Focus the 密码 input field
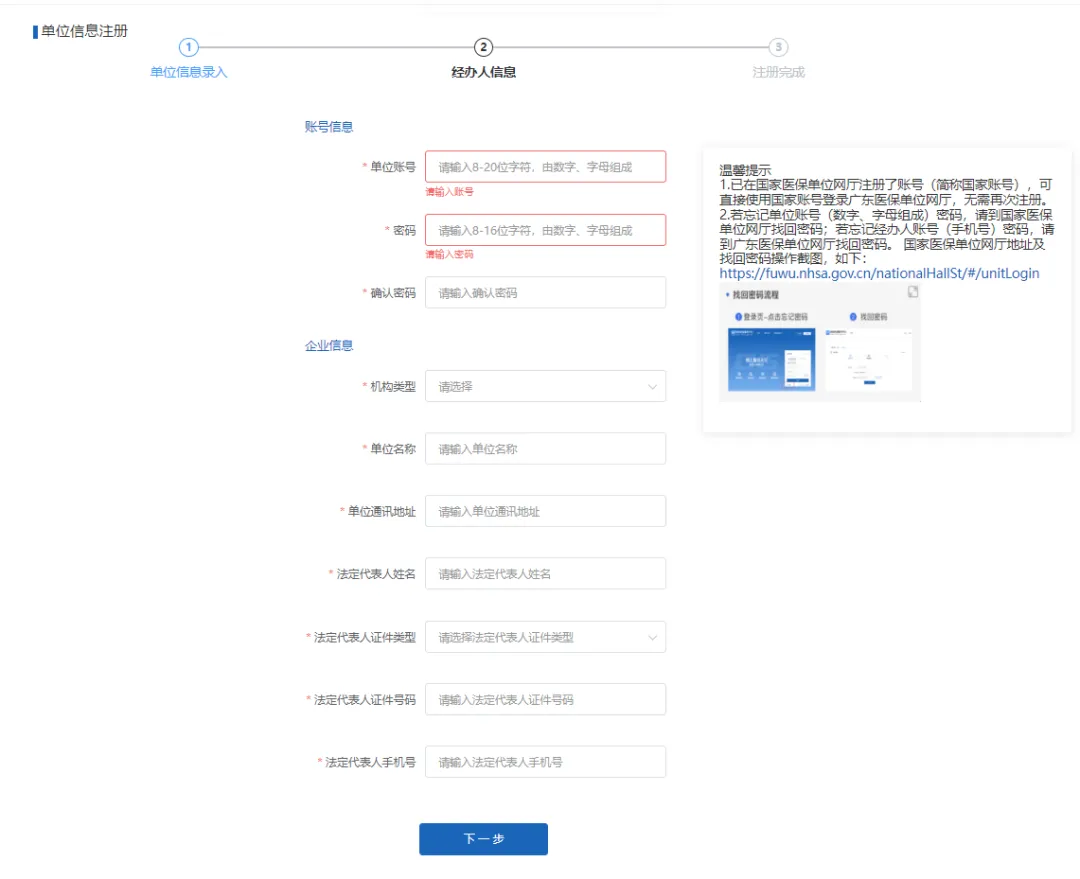 [x=545, y=230]
